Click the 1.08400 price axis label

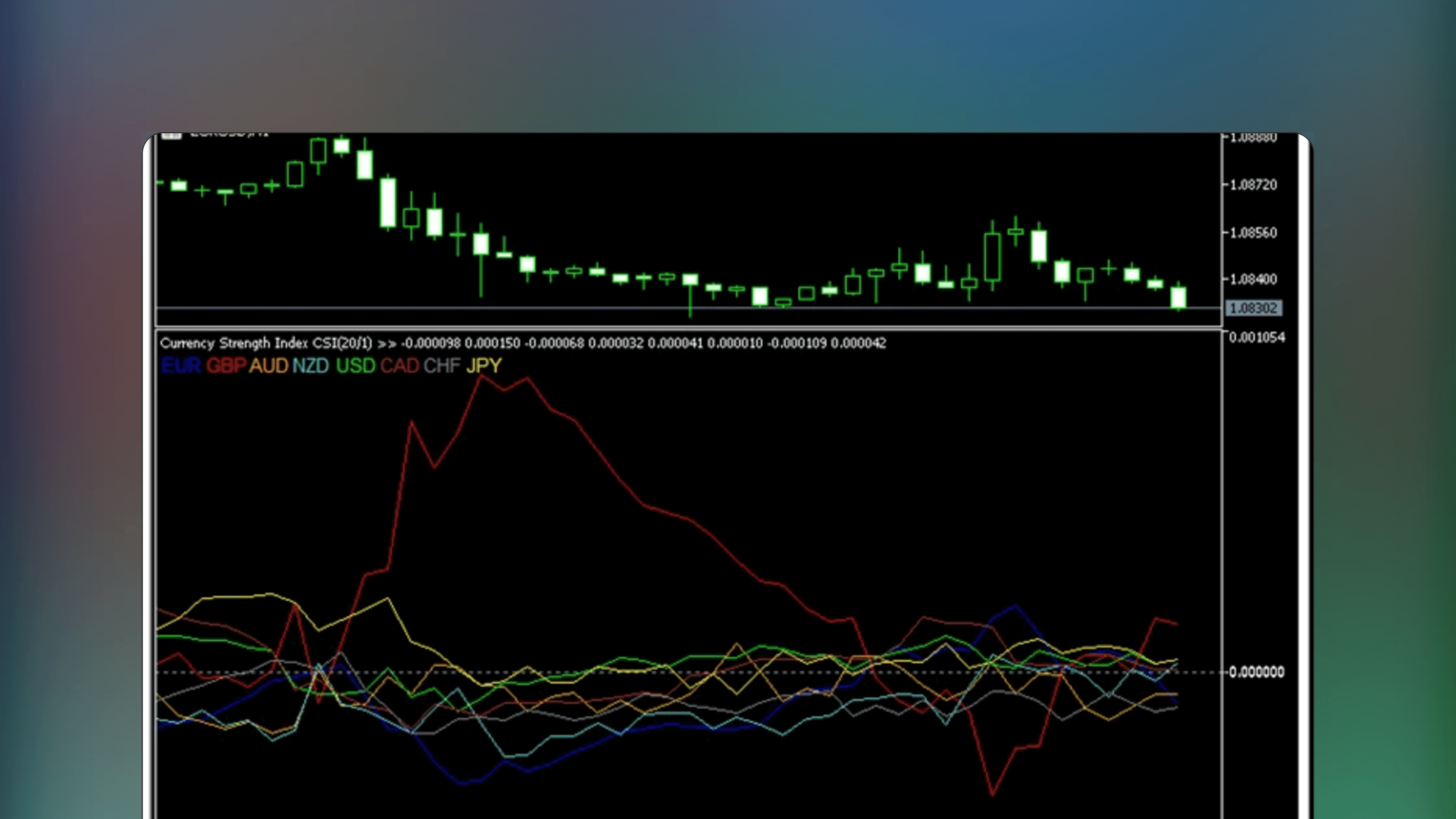[1253, 279]
